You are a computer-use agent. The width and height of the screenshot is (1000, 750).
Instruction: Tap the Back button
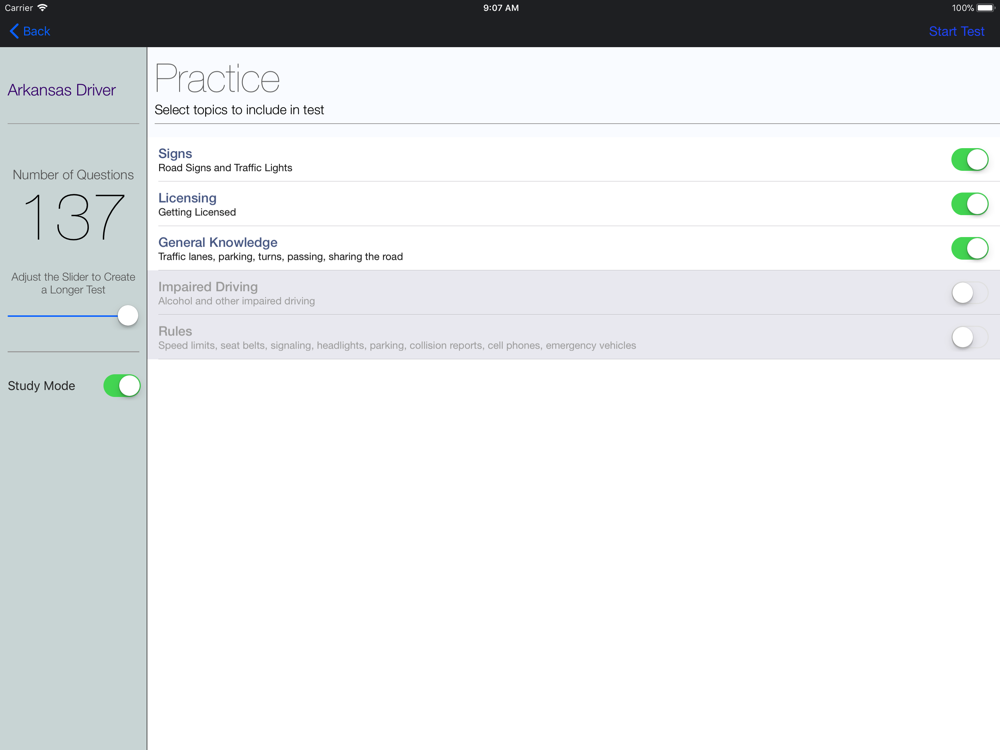[x=30, y=31]
